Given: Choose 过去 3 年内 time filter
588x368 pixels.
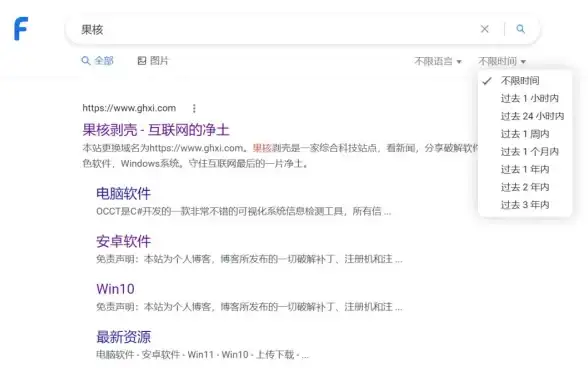Looking at the screenshot, I should 525,205.
